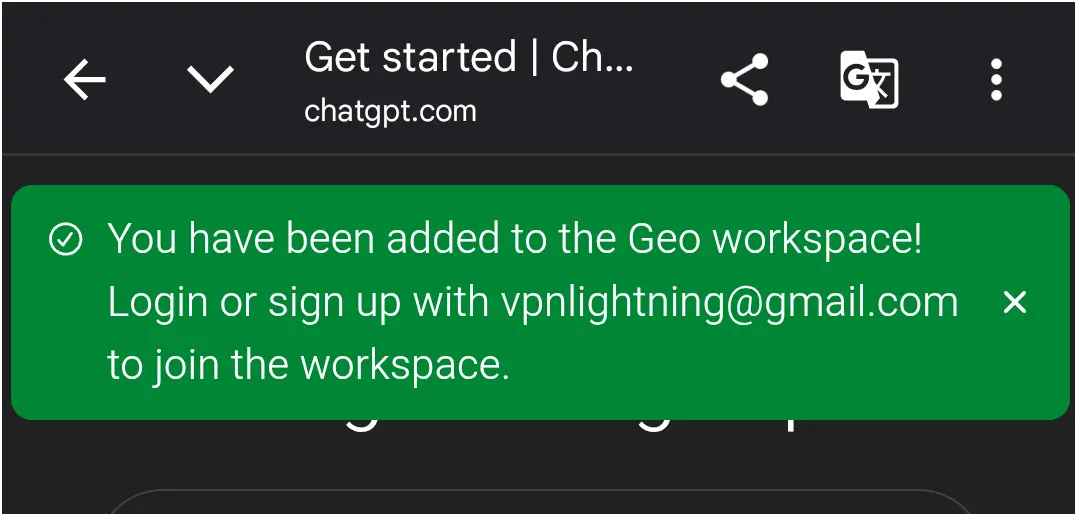Screen dimensions: 1077x516
Task: Tap the chatgpt.com domain text
Action: [390, 111]
